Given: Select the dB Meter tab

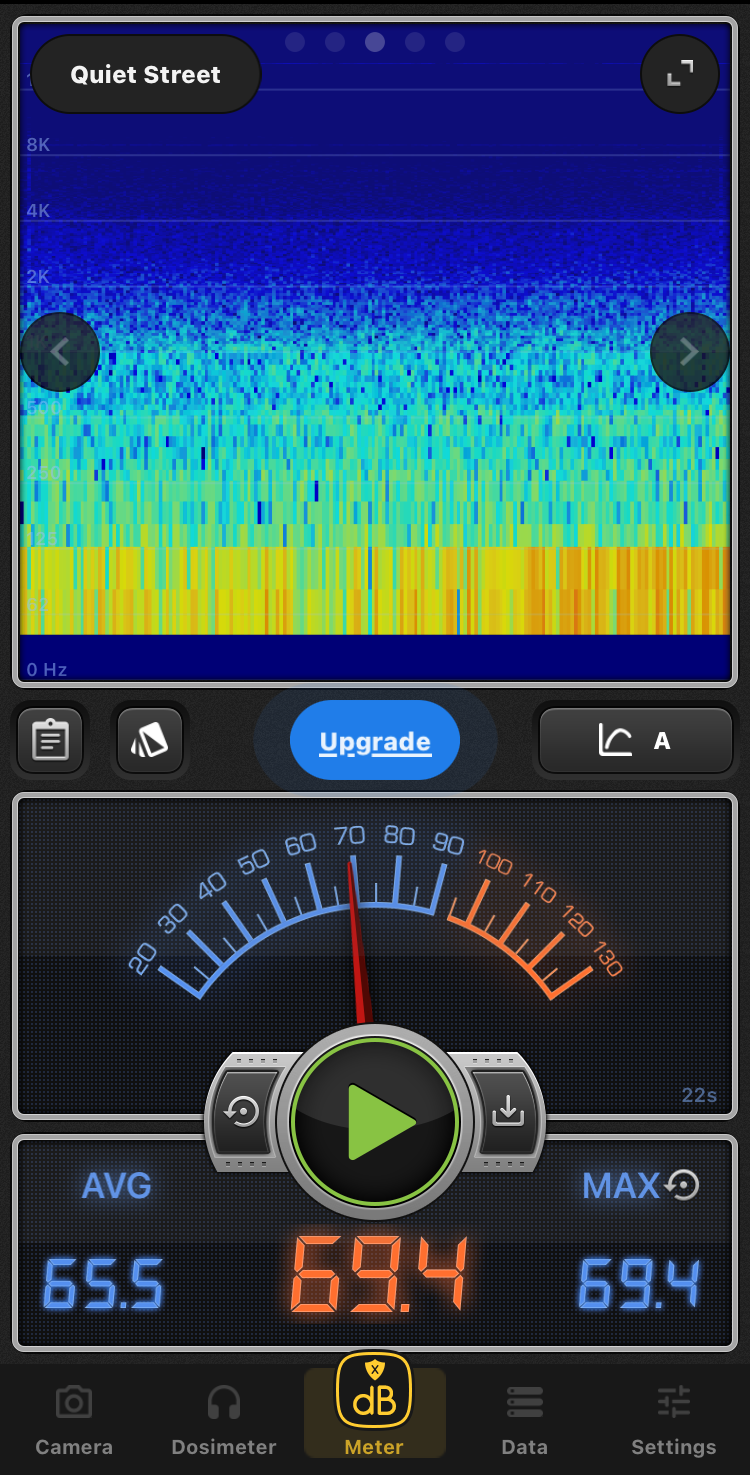Looking at the screenshot, I should pos(374,1405).
